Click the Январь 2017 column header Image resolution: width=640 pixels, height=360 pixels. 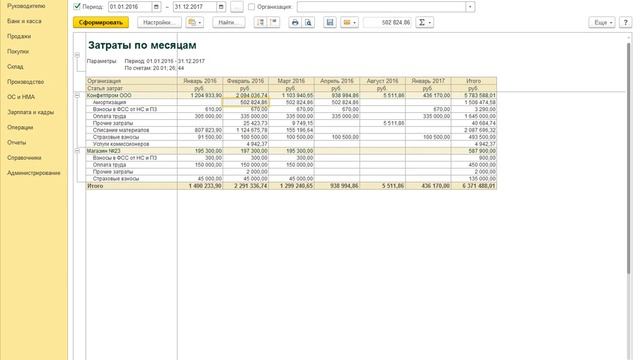point(428,81)
